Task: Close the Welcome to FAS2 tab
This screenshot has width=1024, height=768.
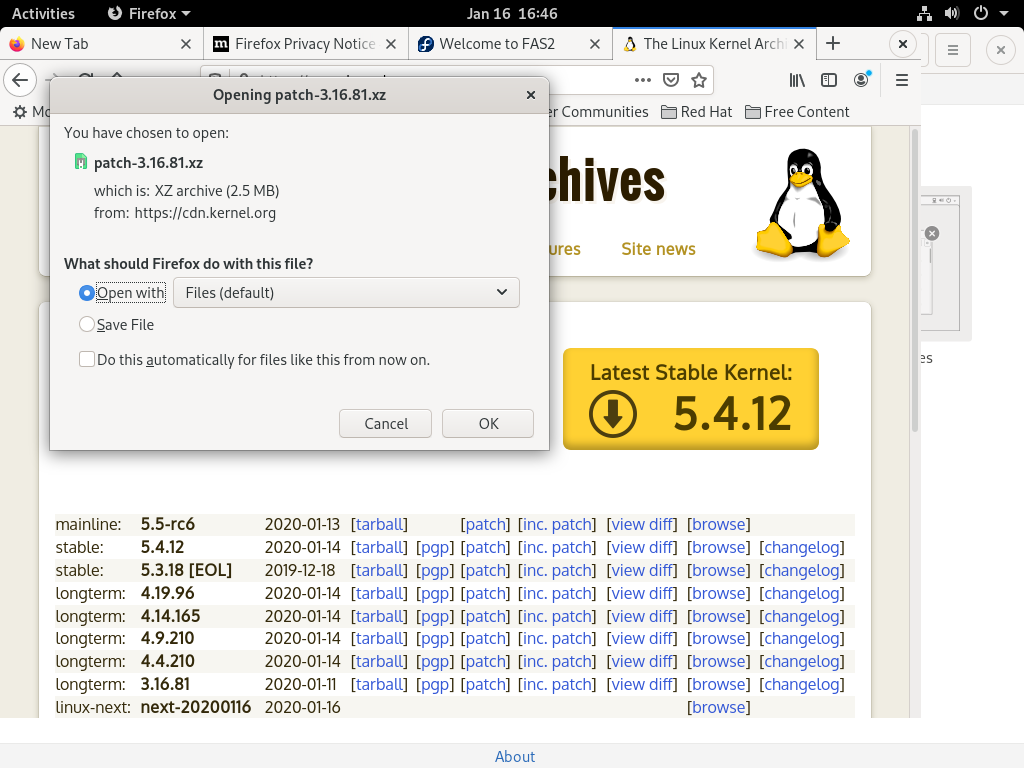Action: click(x=595, y=44)
